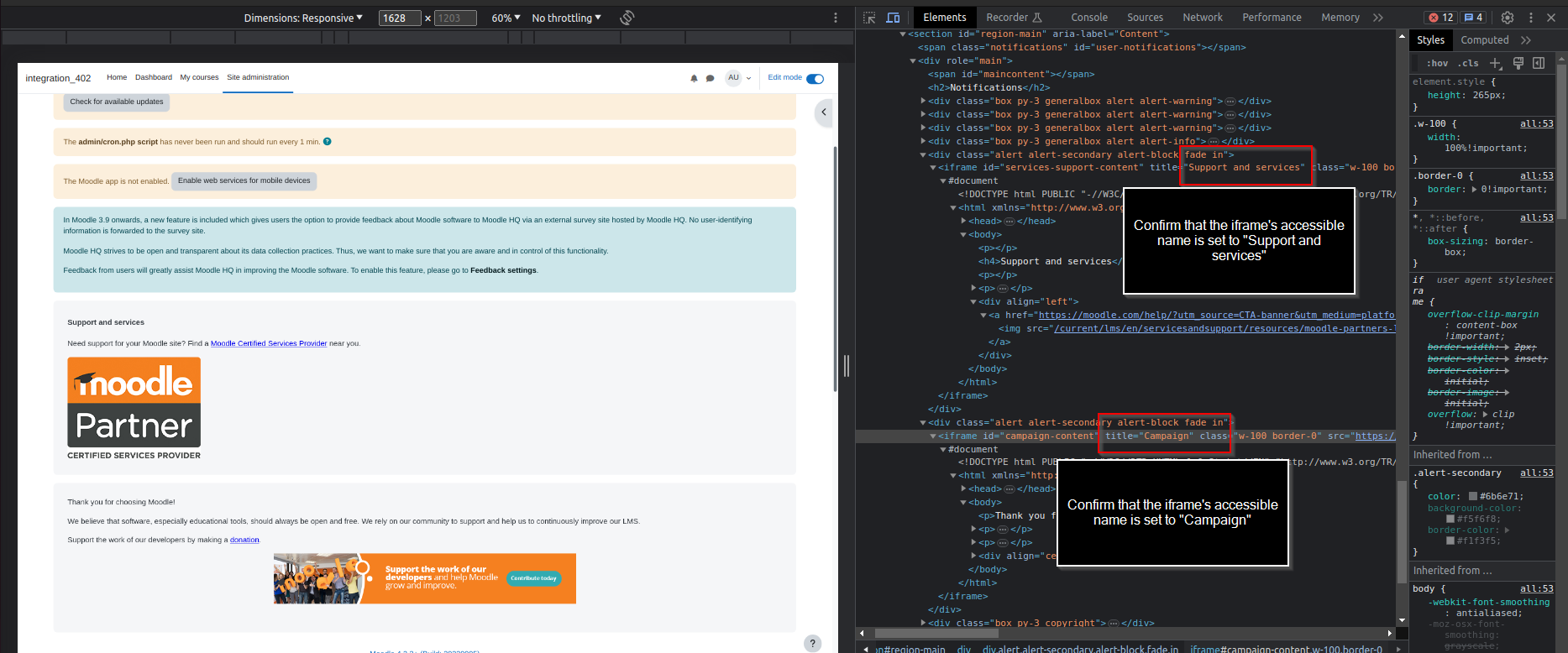This screenshot has height=653, width=1568.
Task: Open Moodle Site administration tab
Action: tap(258, 77)
